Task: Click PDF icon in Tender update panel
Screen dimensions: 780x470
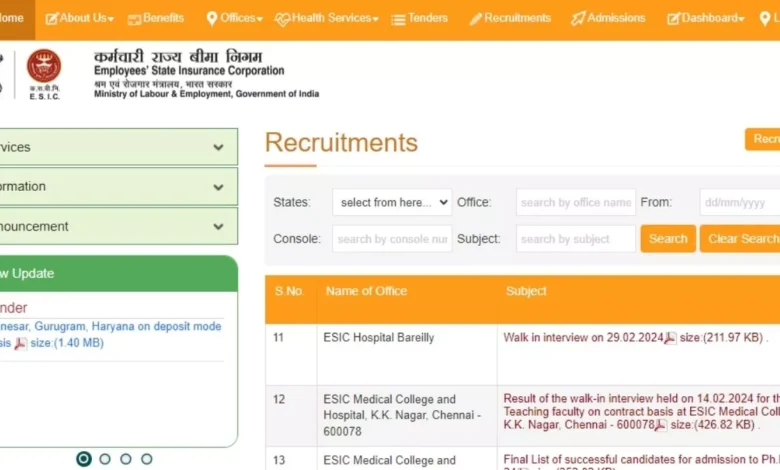Action: [x=21, y=344]
